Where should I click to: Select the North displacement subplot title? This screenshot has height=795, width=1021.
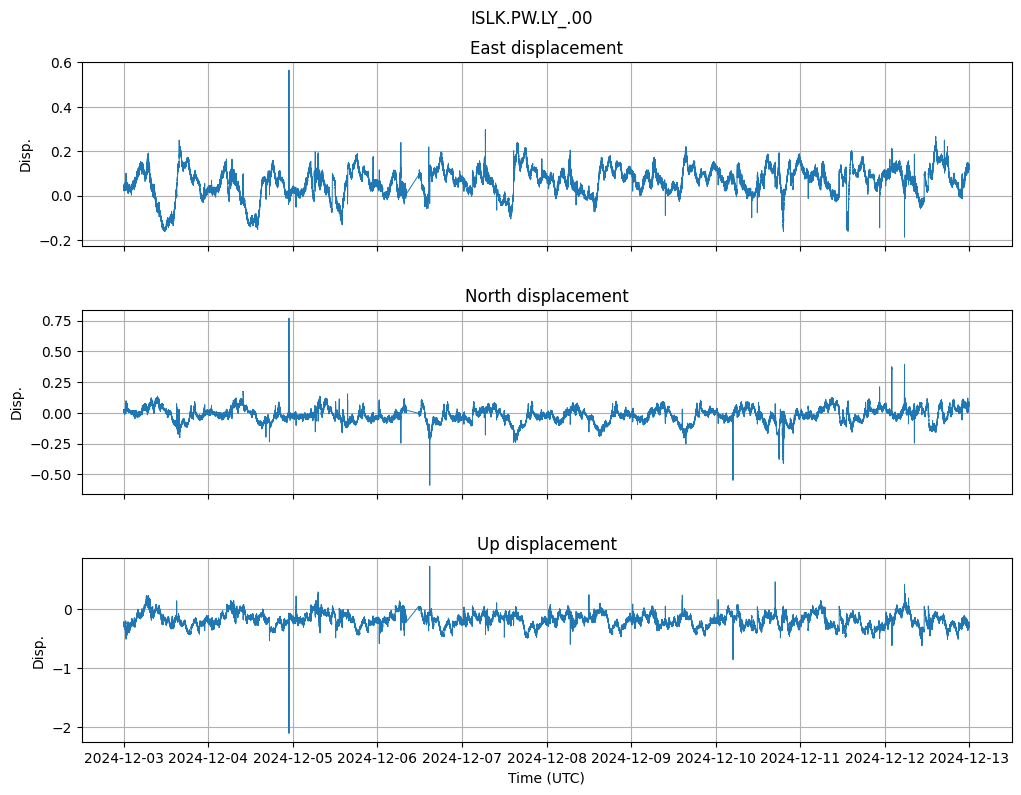point(546,296)
